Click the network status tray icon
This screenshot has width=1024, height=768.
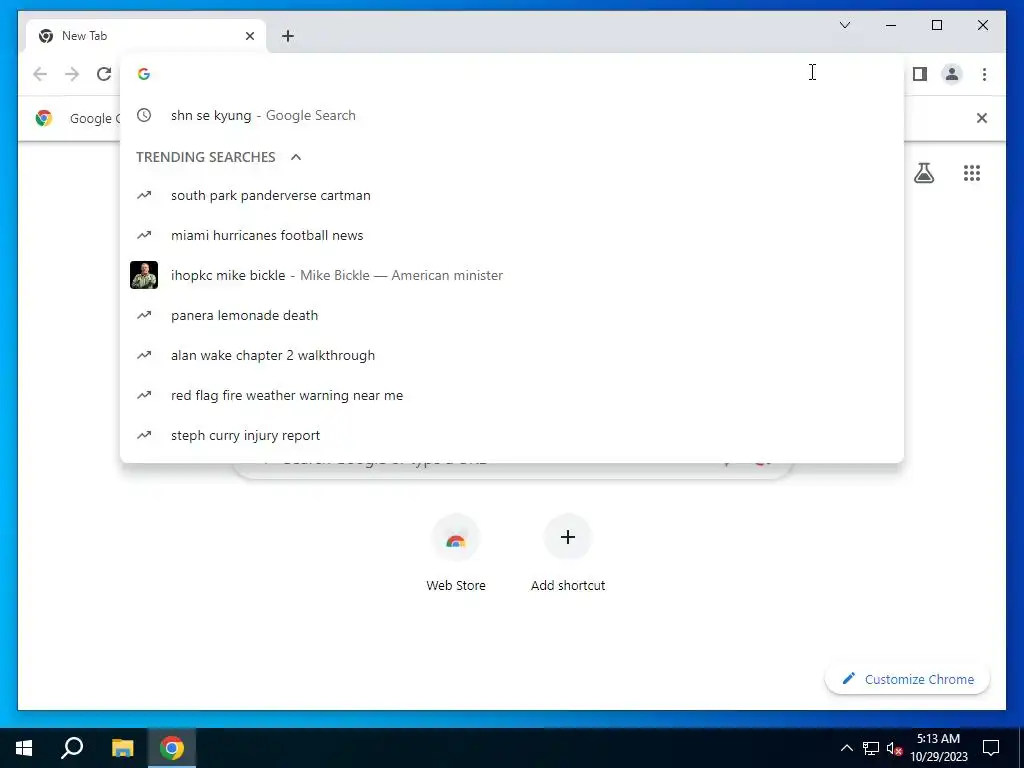[871, 748]
